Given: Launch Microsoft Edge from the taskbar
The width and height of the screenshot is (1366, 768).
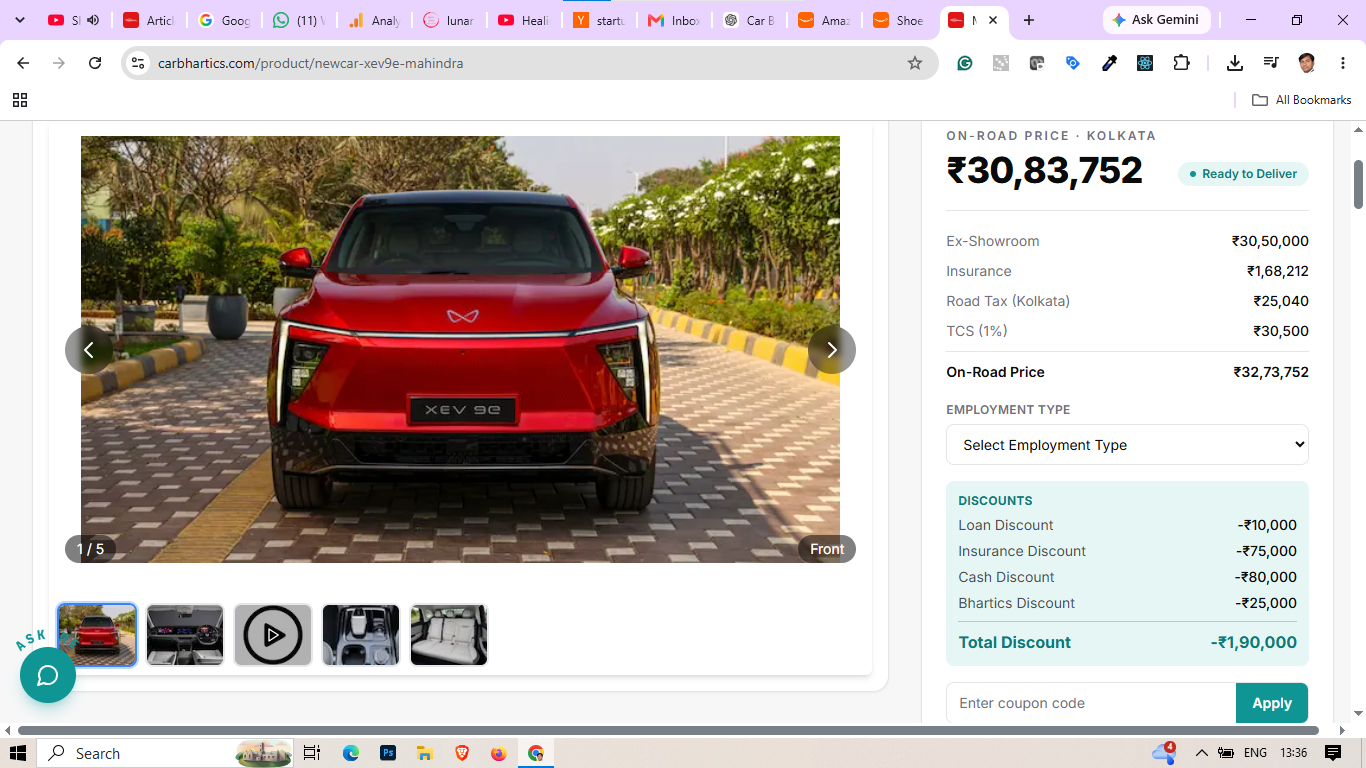Looking at the screenshot, I should (x=350, y=753).
